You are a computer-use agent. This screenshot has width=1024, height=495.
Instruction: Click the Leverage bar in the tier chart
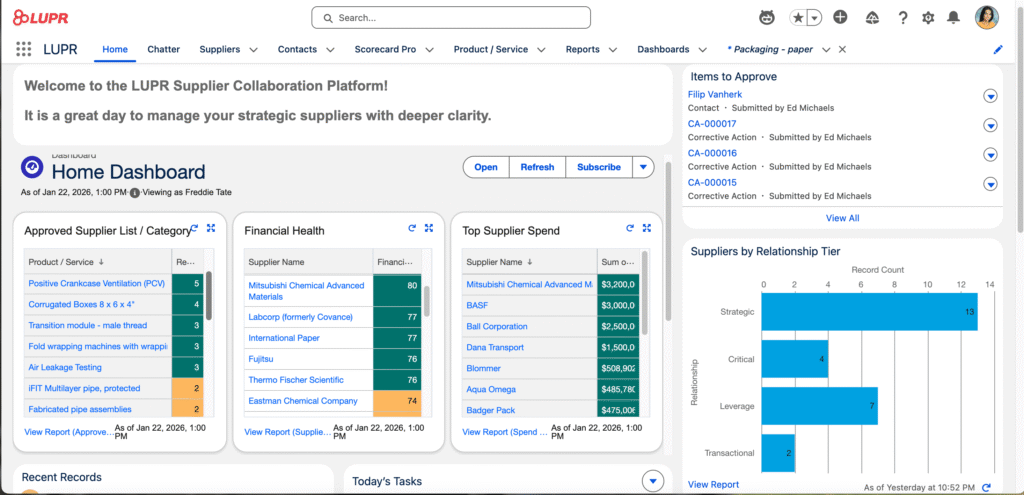click(820, 406)
